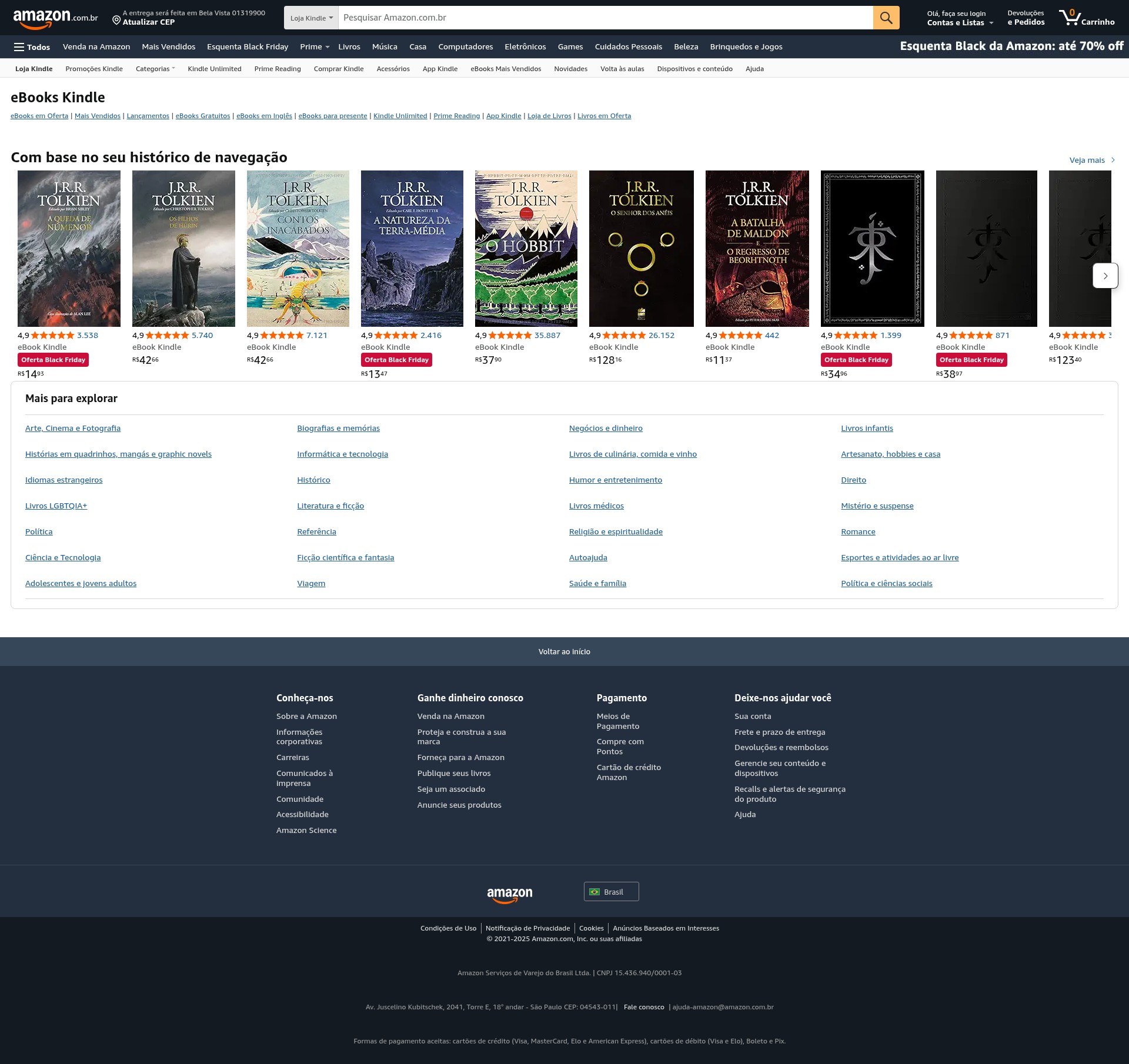The height and width of the screenshot is (1064, 1129).
Task: Open Eletrônicos in the nav bar
Action: click(x=525, y=47)
